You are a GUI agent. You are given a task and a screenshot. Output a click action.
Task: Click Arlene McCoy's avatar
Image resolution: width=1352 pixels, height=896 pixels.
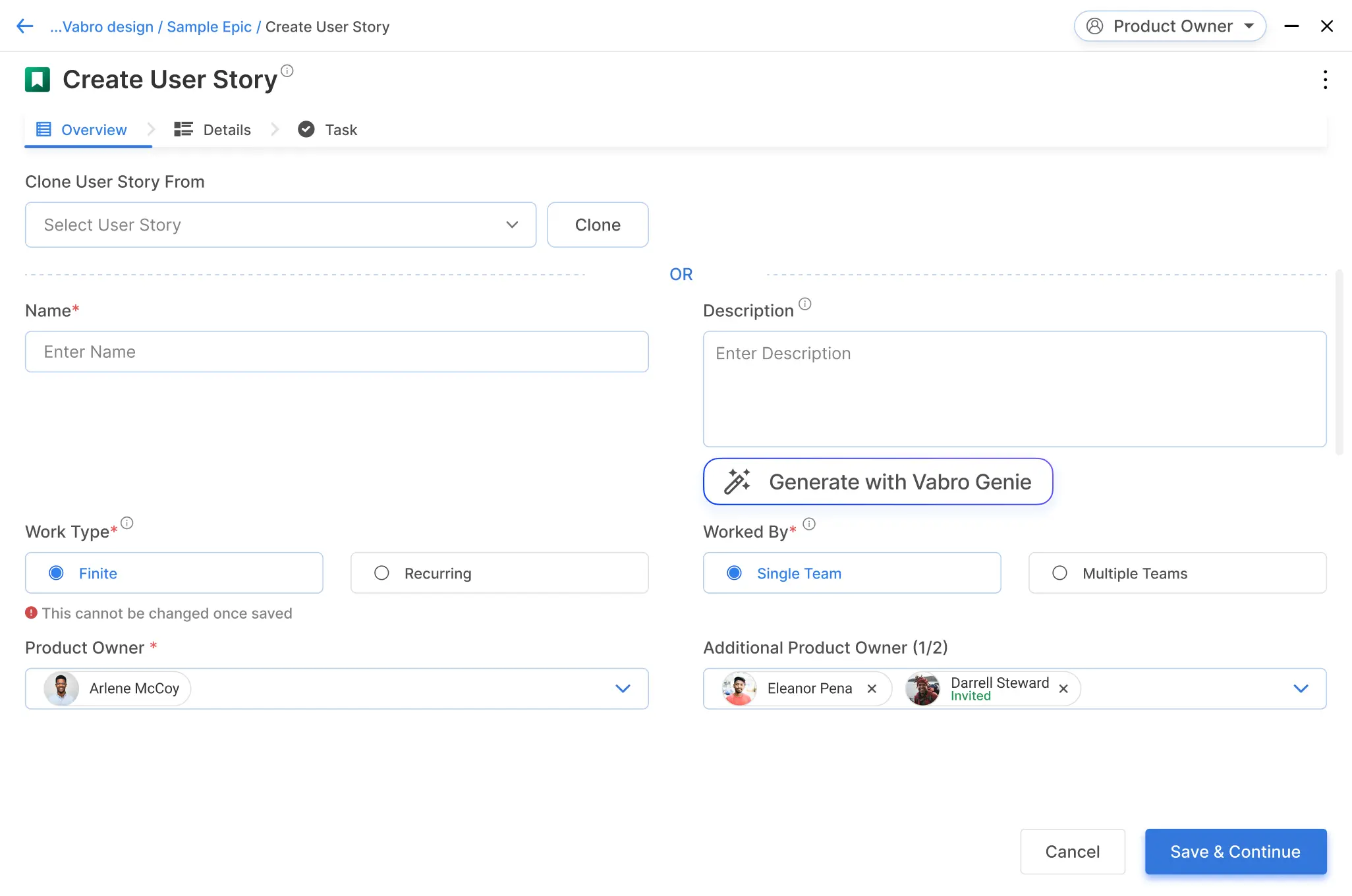tap(61, 688)
